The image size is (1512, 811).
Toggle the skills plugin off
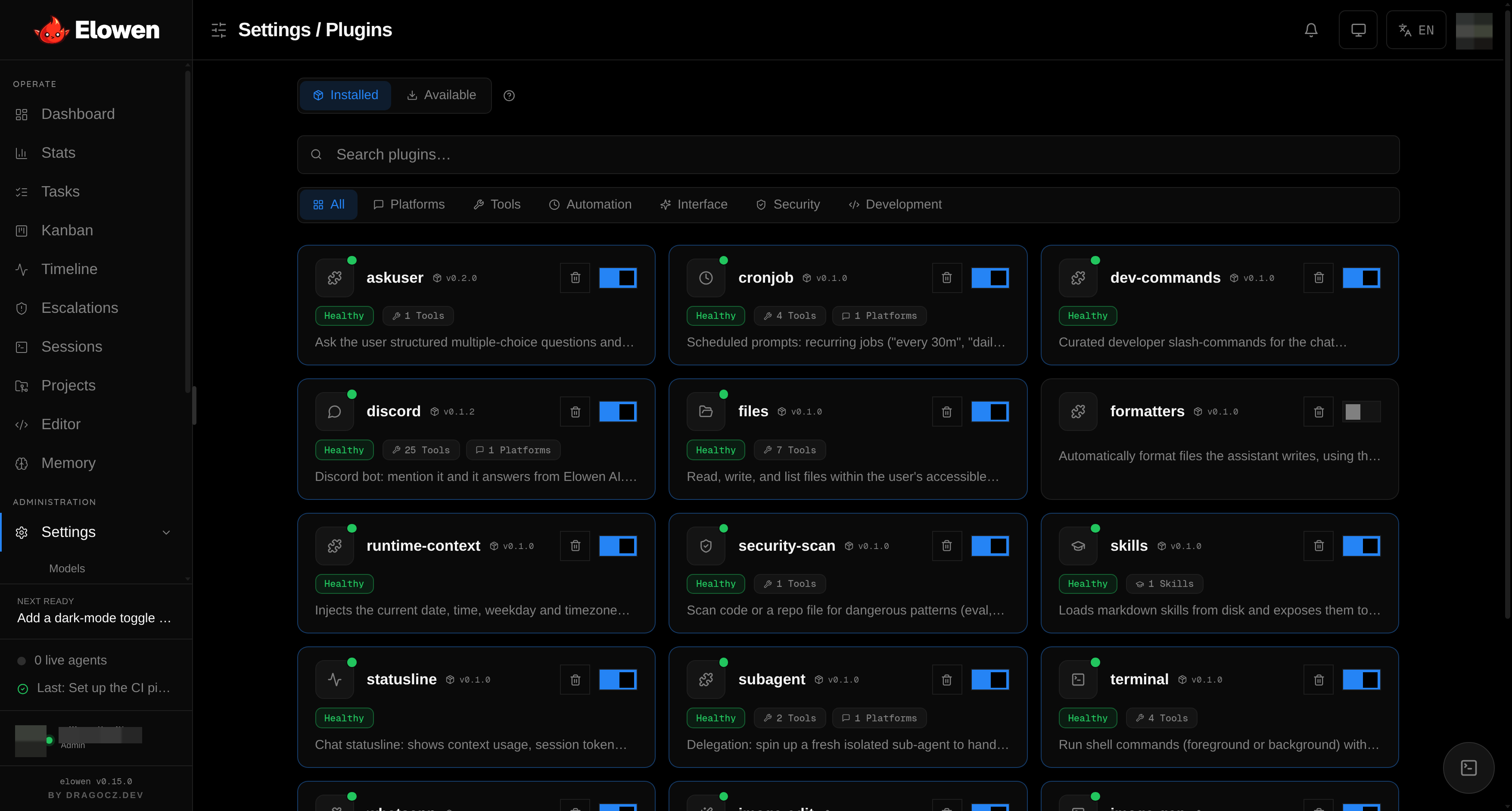tap(1361, 546)
